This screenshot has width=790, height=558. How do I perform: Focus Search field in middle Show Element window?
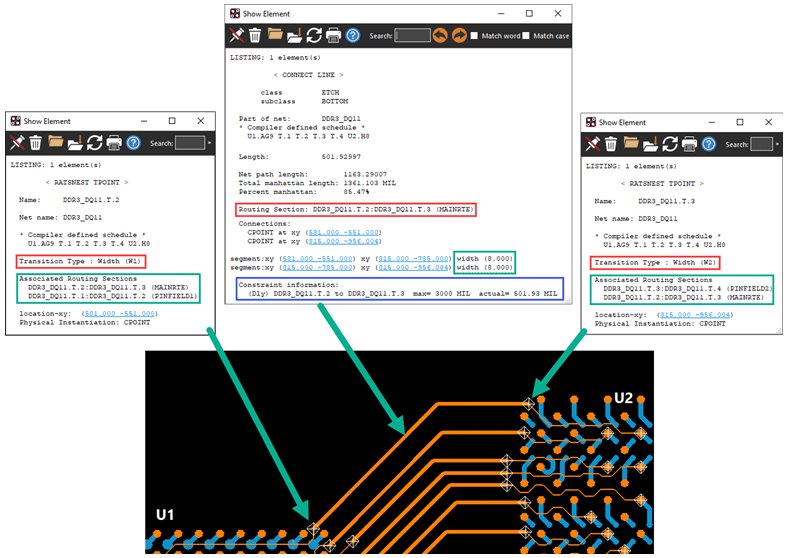coord(413,36)
